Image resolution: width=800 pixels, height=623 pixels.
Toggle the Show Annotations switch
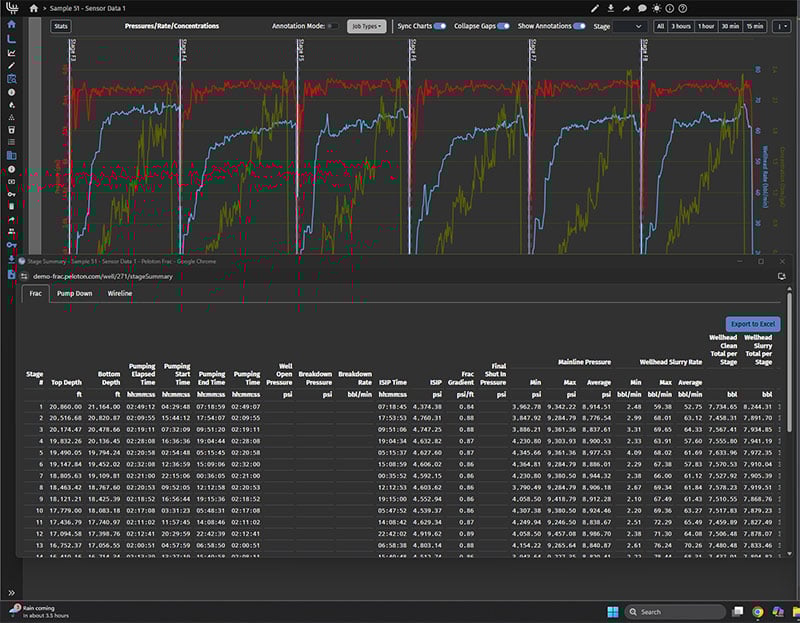click(579, 26)
